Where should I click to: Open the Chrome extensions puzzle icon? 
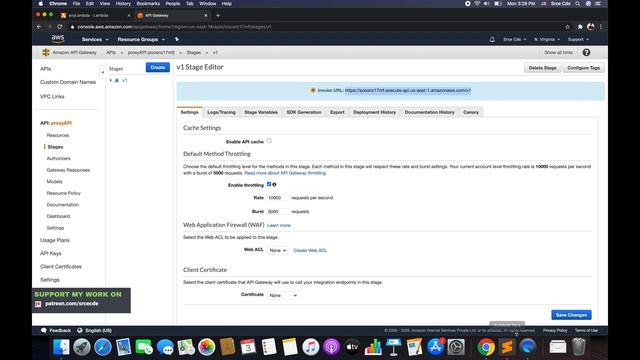point(580,27)
